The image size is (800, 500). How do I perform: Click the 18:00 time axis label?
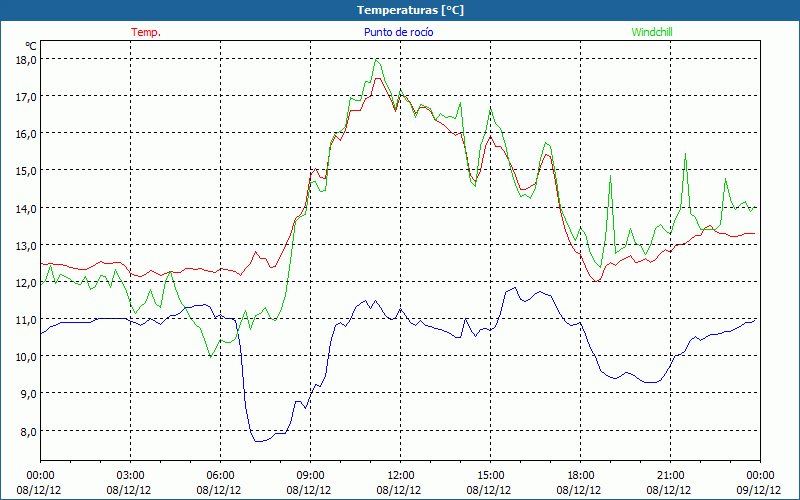[x=581, y=476]
